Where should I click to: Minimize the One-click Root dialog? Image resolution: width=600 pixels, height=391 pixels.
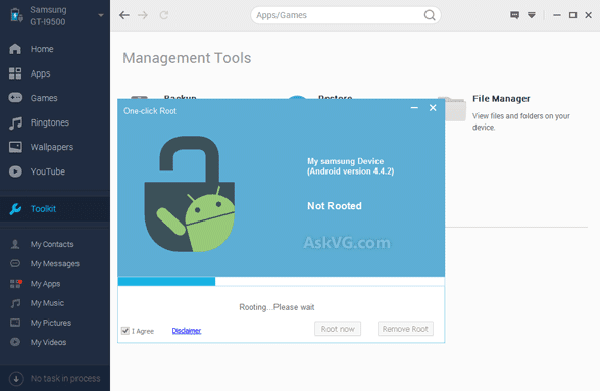tap(414, 108)
